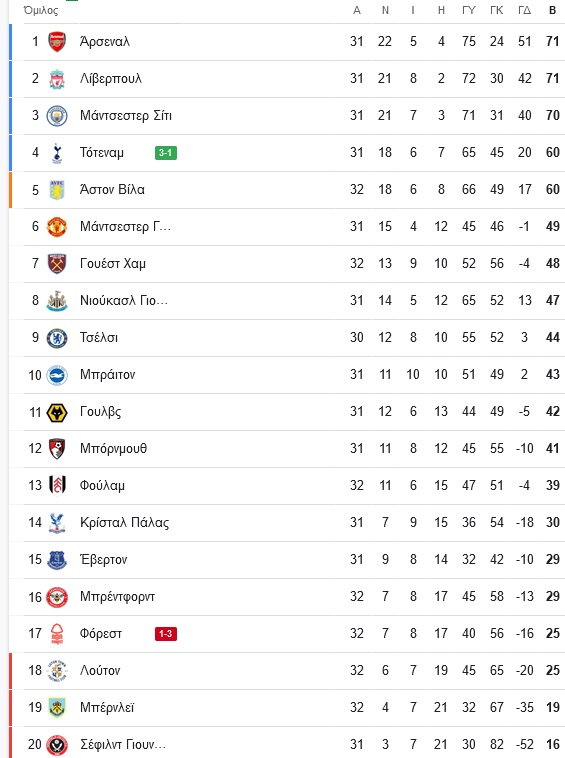Click the ΓΔ goal difference column header
Image resolution: width=565 pixels, height=758 pixels.
tap(524, 10)
